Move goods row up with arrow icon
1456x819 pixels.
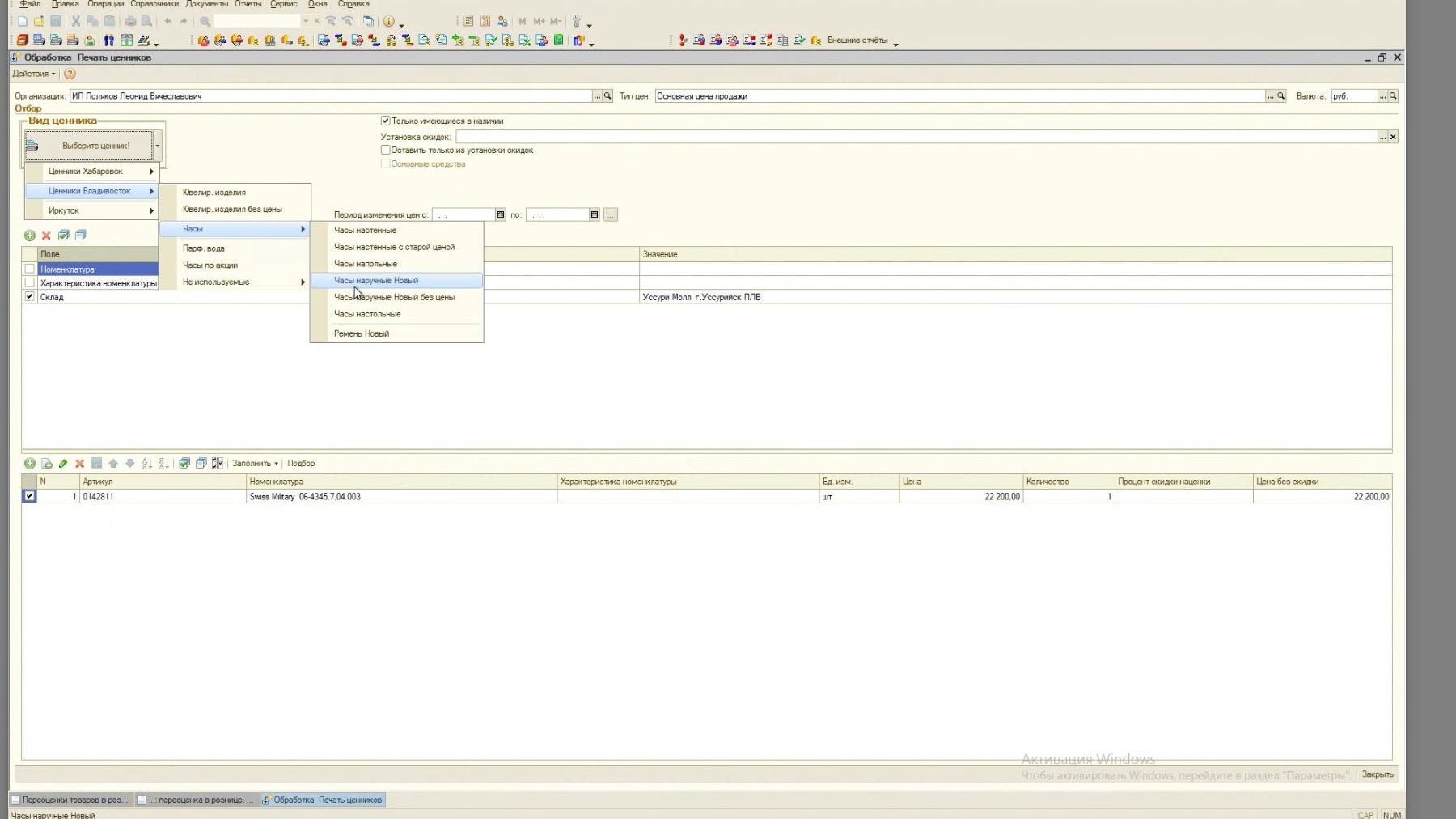click(113, 464)
